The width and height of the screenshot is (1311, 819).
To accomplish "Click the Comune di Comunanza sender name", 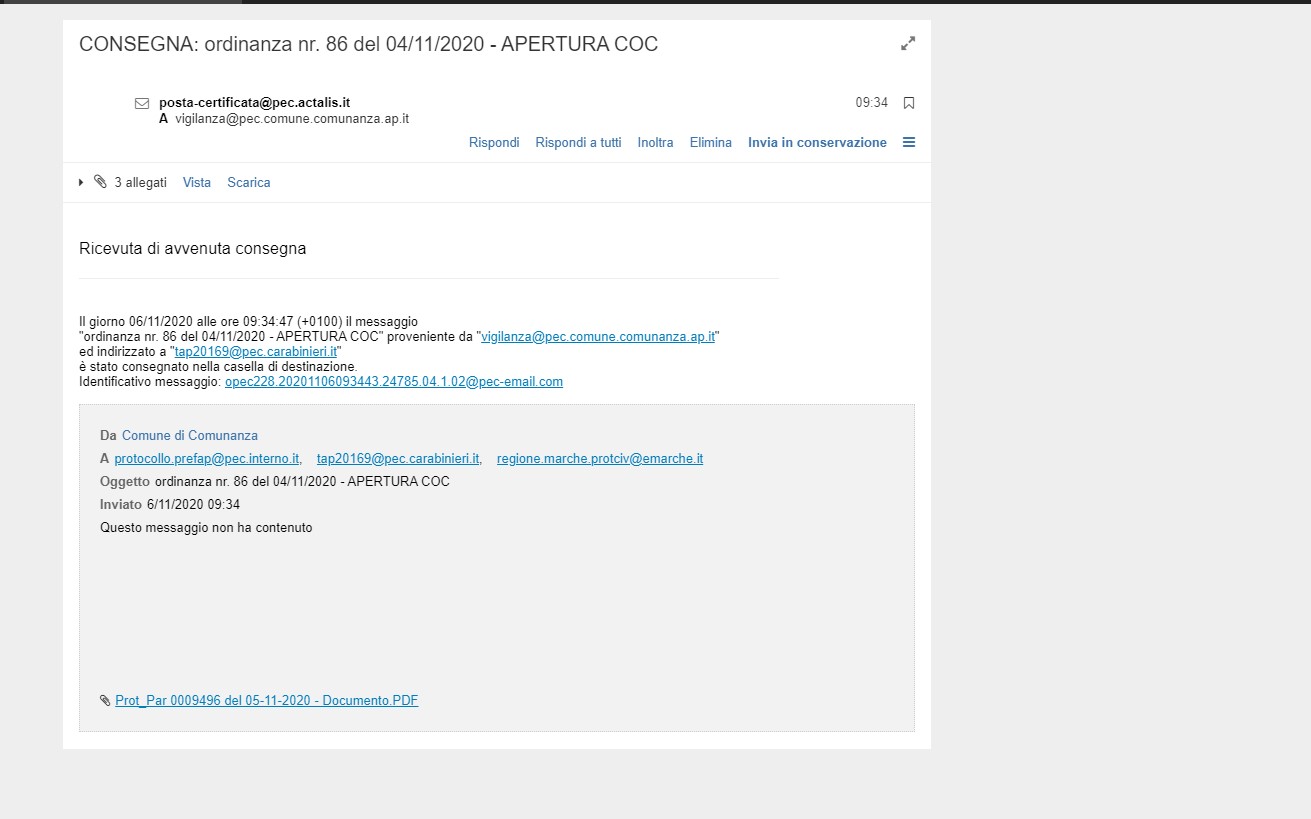I will click(189, 436).
